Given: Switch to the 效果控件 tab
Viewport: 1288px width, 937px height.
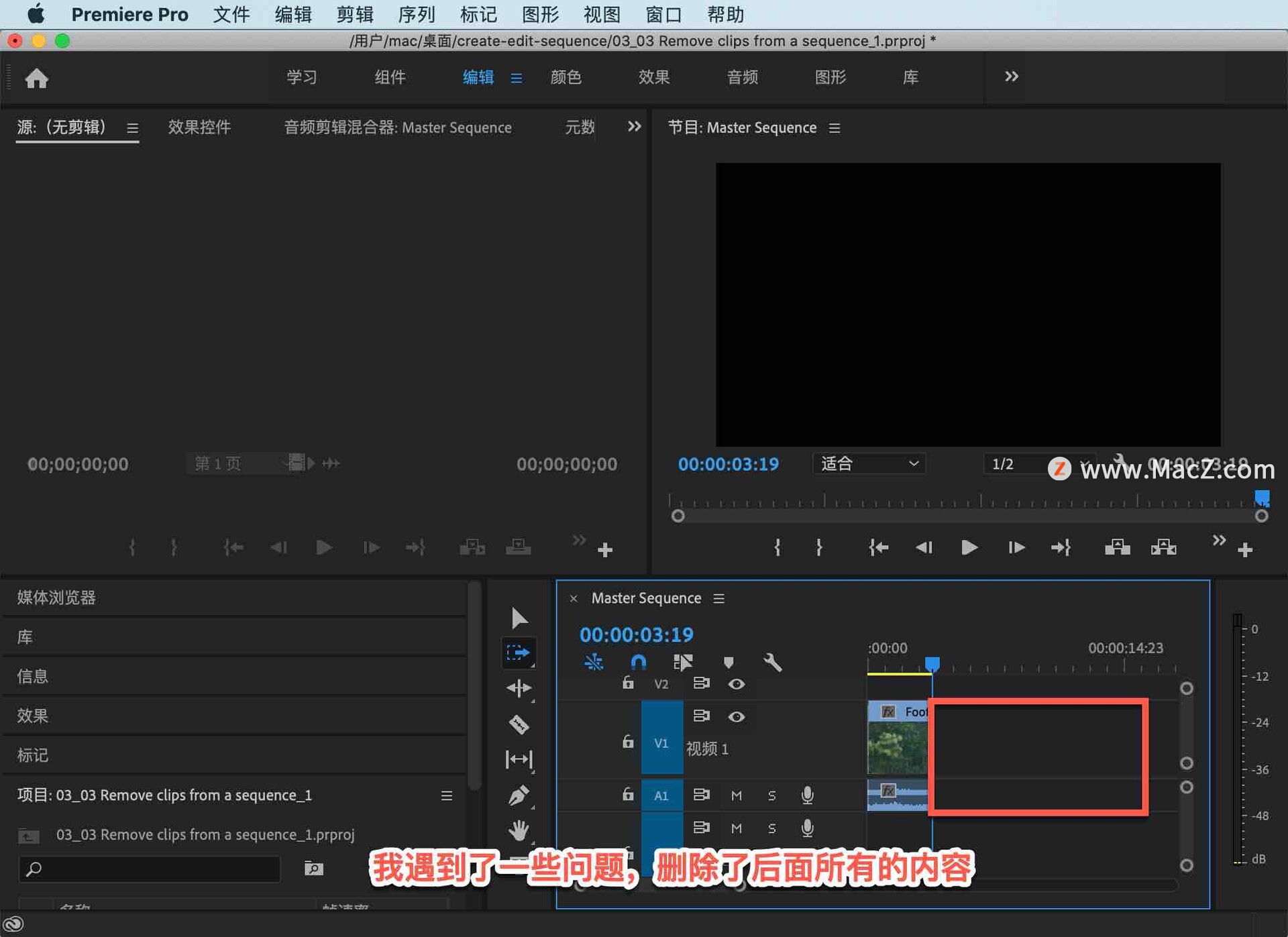Looking at the screenshot, I should 199,127.
